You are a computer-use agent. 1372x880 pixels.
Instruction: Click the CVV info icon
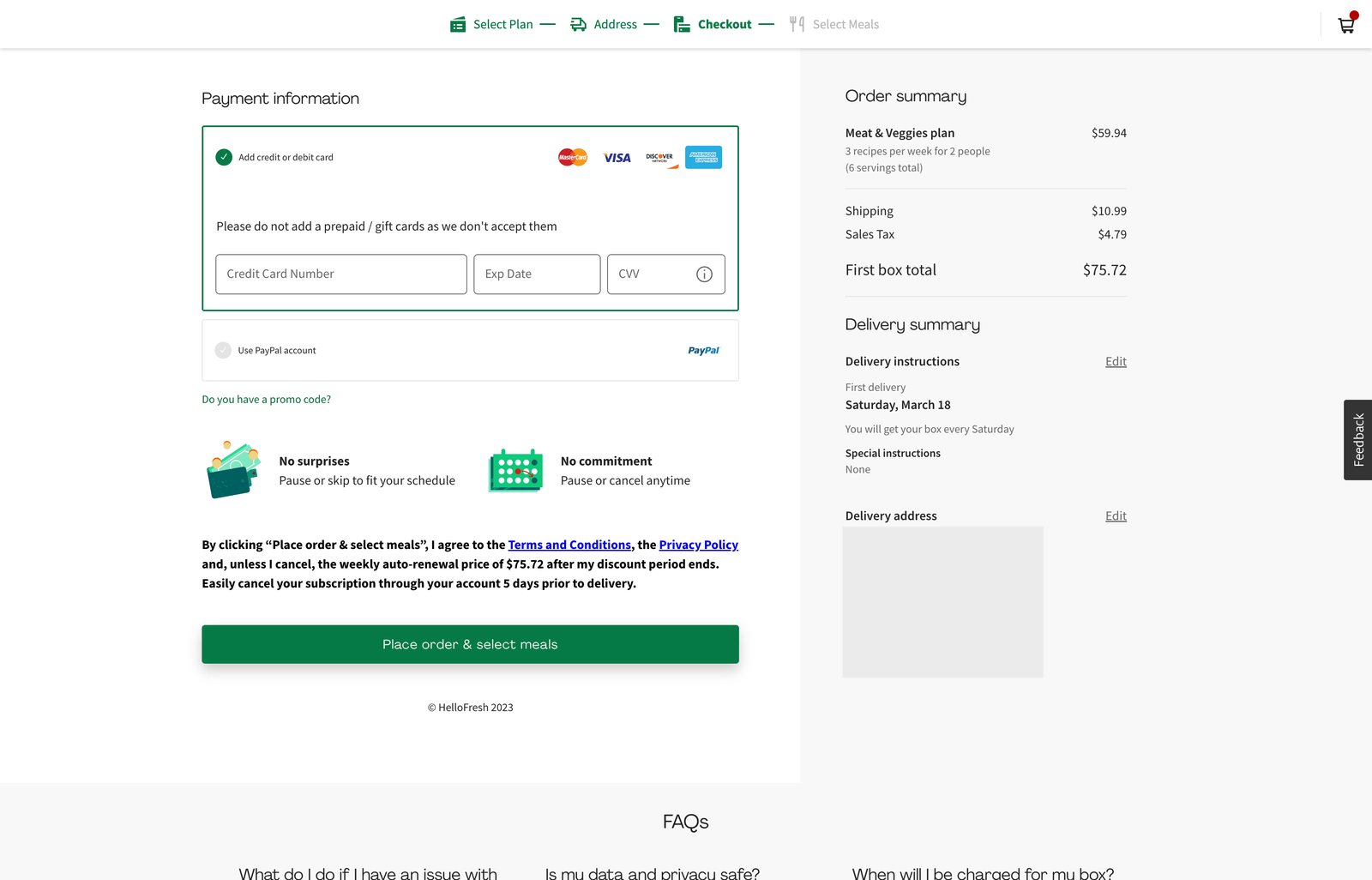[704, 274]
